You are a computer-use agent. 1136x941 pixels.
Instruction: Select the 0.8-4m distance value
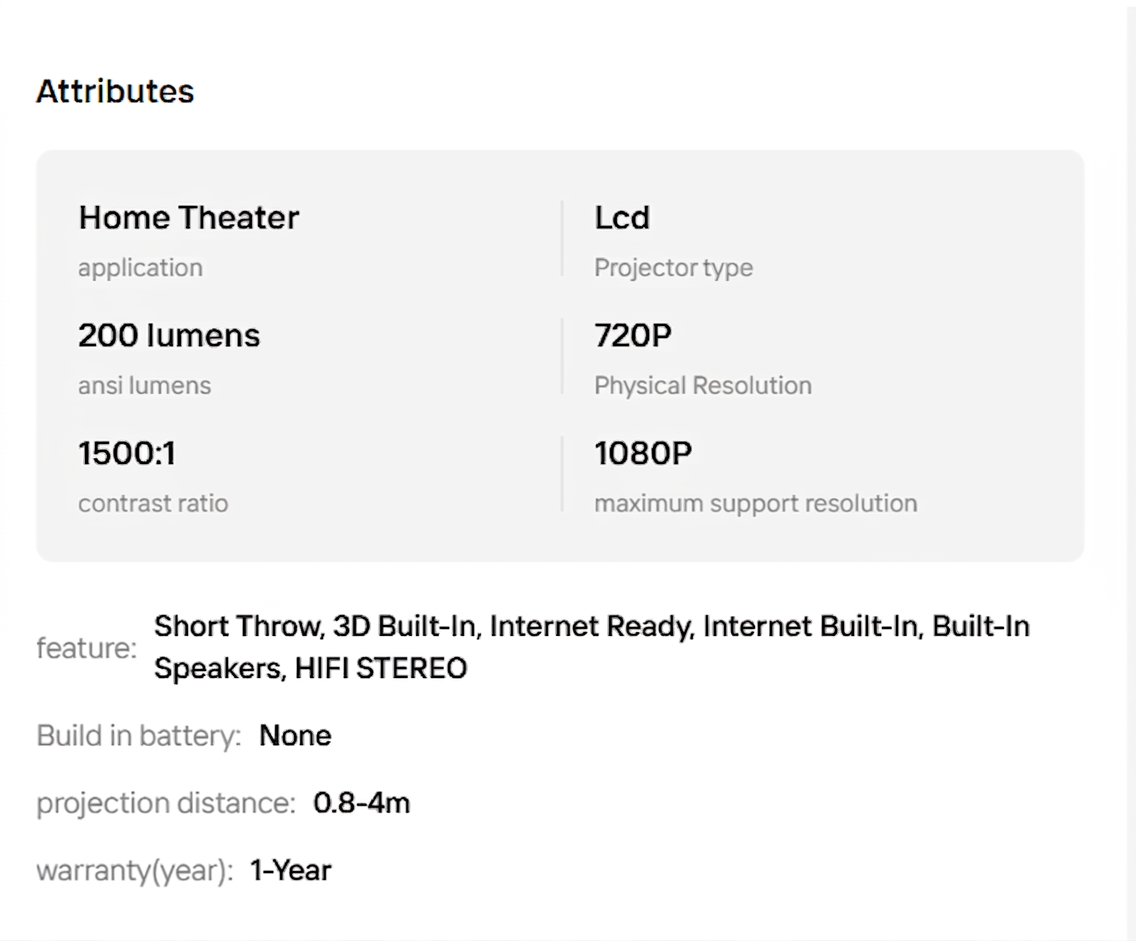pyautogui.click(x=361, y=803)
